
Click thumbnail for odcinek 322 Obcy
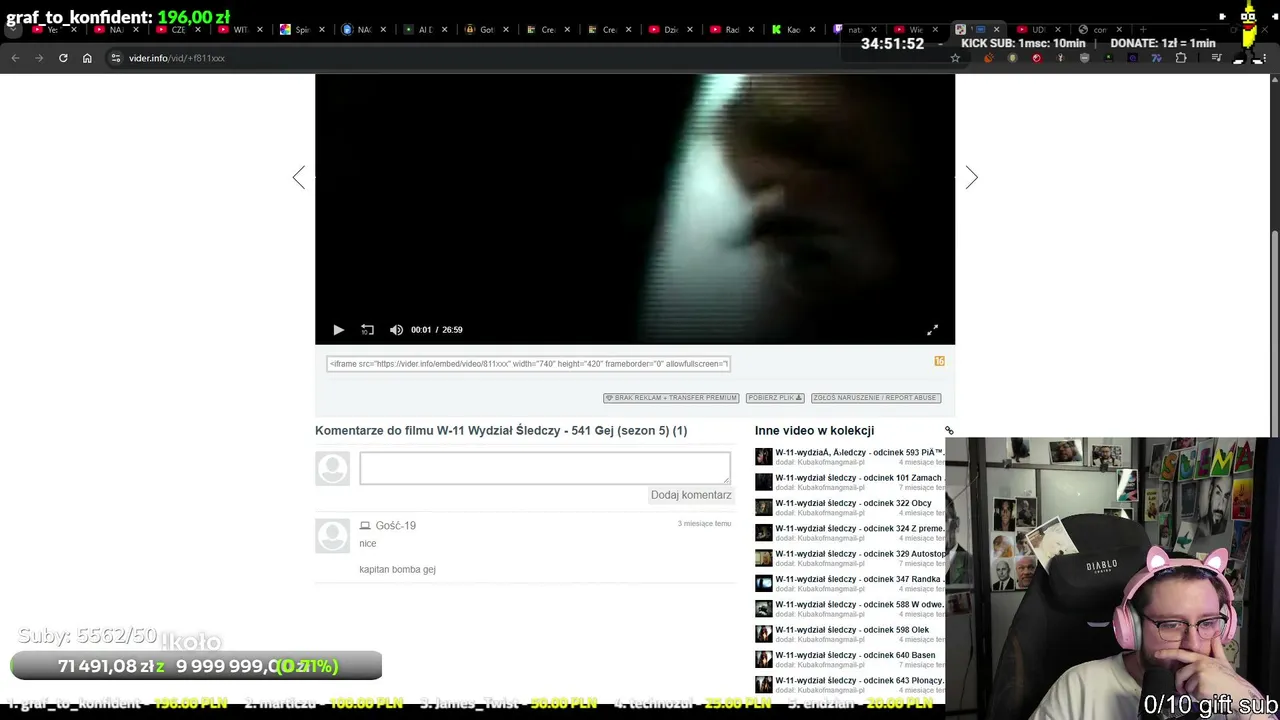pos(763,507)
